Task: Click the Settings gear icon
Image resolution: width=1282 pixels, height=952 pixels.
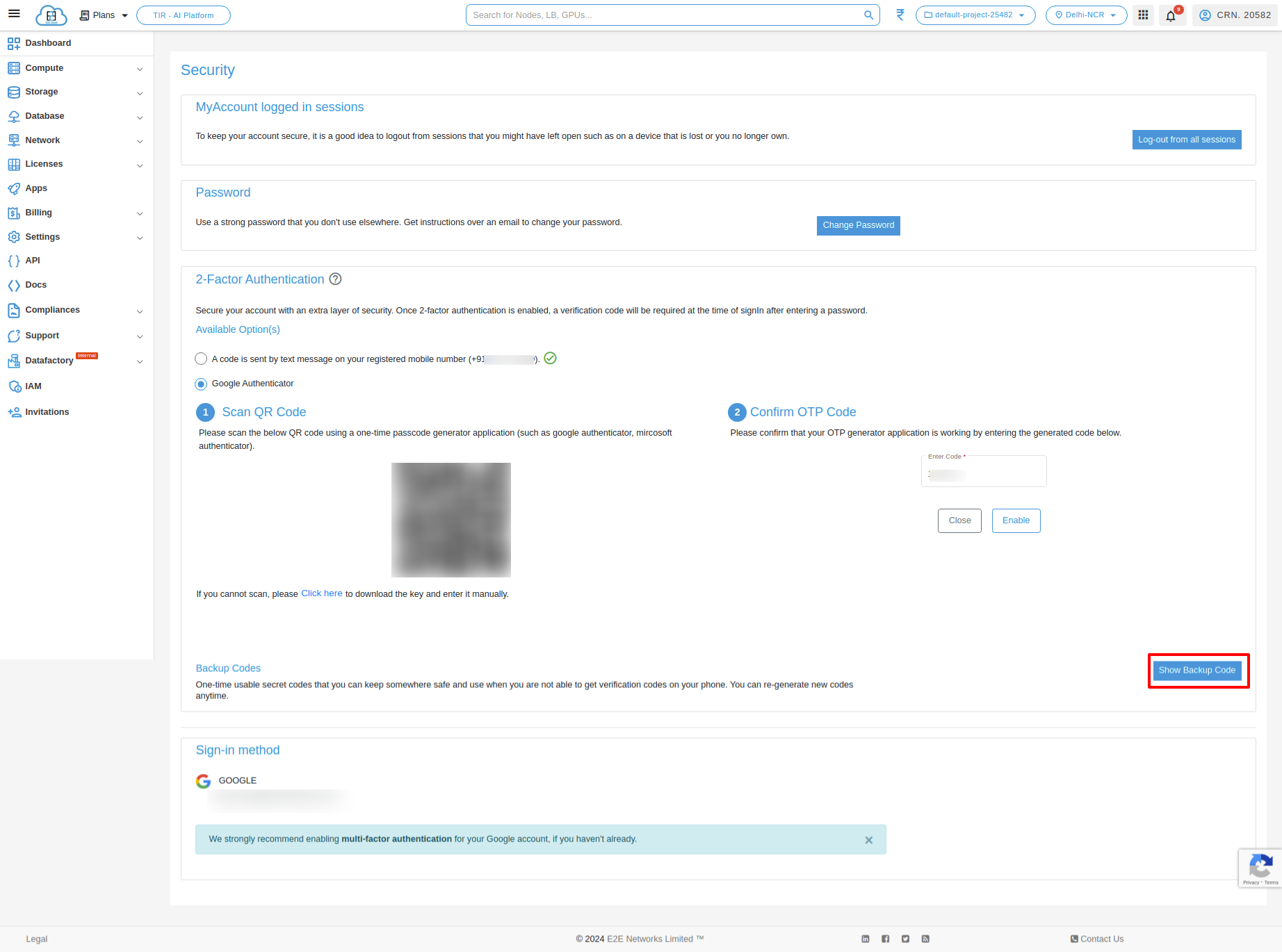Action: click(x=14, y=237)
